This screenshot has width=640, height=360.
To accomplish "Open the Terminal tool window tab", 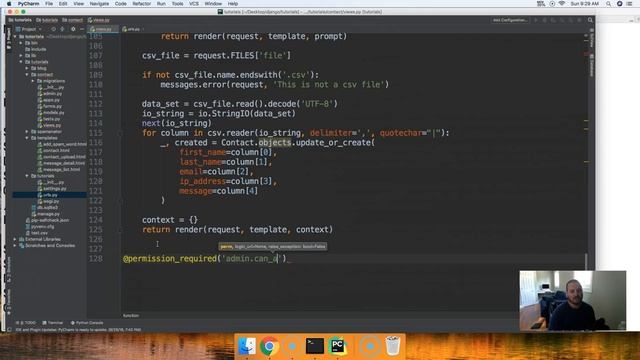I will 53,323.
